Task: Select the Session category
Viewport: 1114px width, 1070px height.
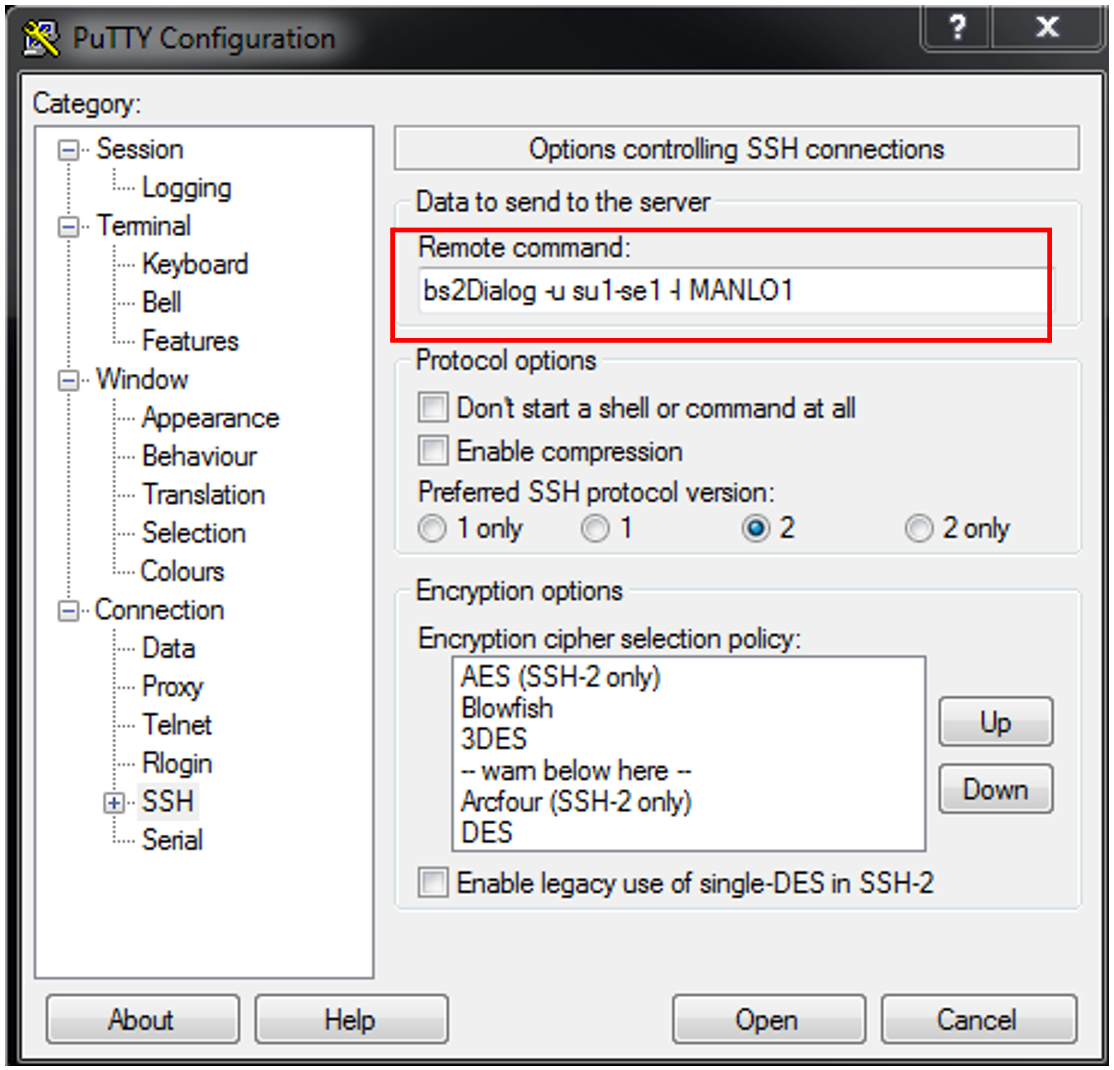Action: pyautogui.click(x=140, y=149)
